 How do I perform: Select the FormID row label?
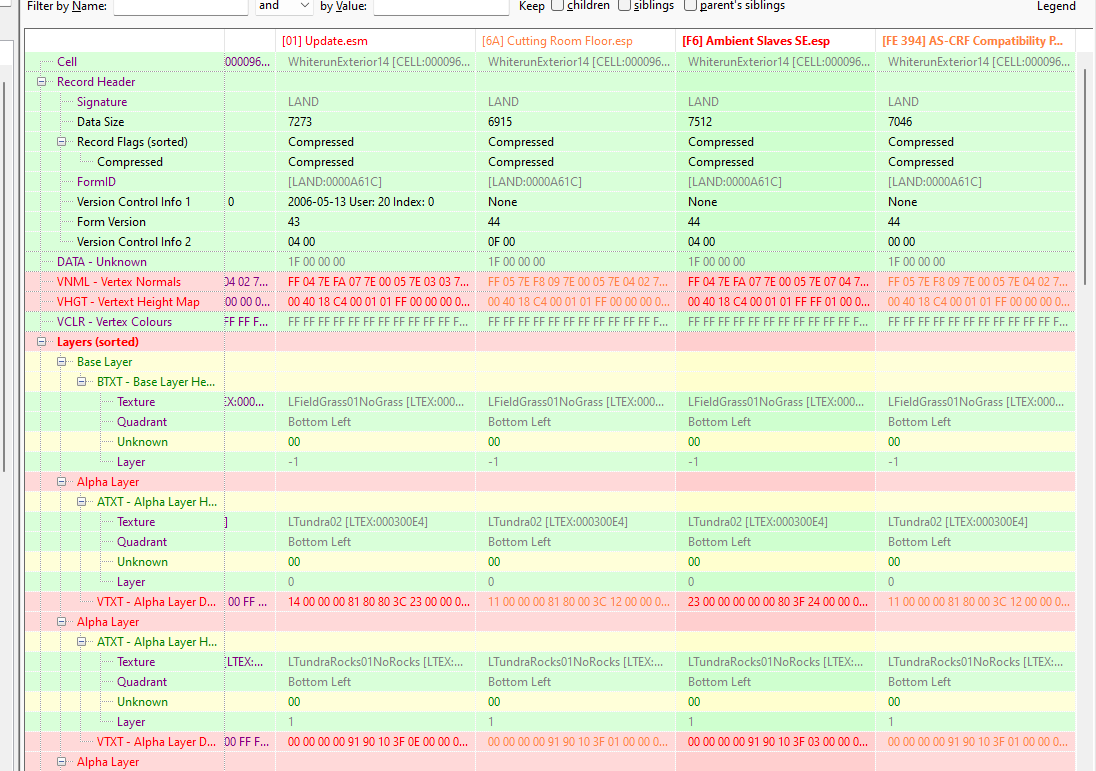pyautogui.click(x=96, y=182)
